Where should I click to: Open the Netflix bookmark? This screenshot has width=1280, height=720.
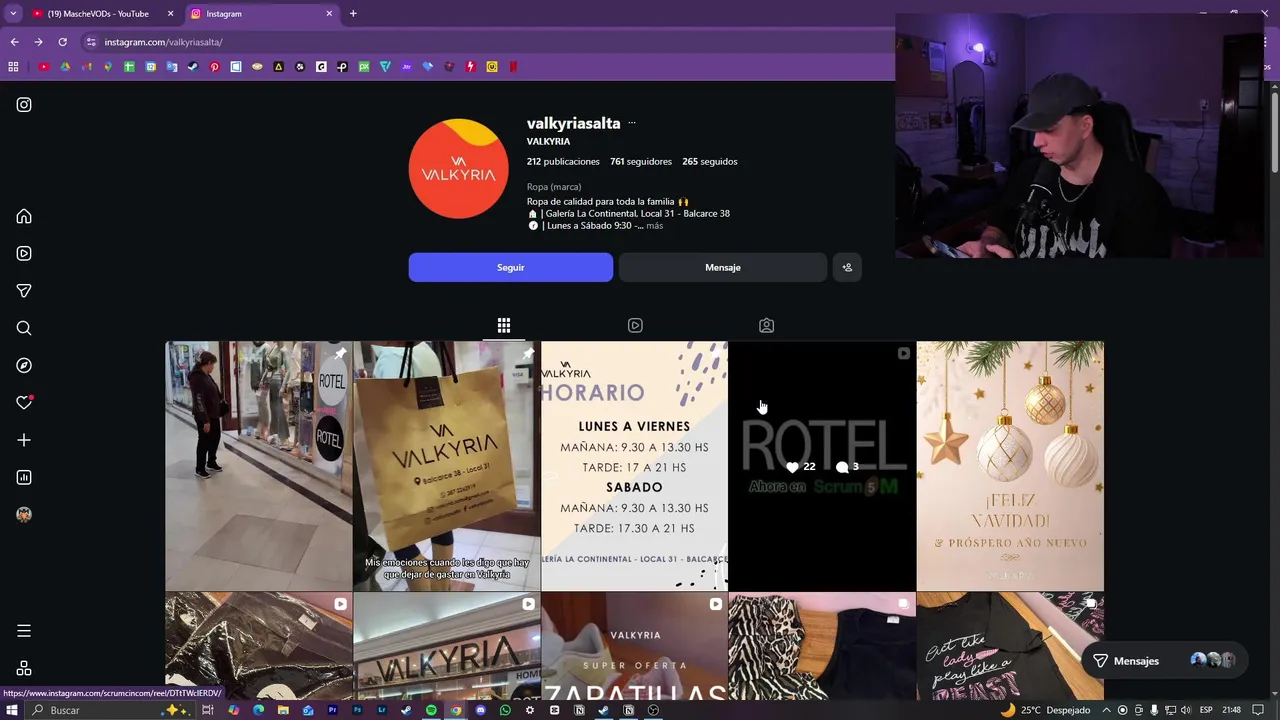(513, 67)
